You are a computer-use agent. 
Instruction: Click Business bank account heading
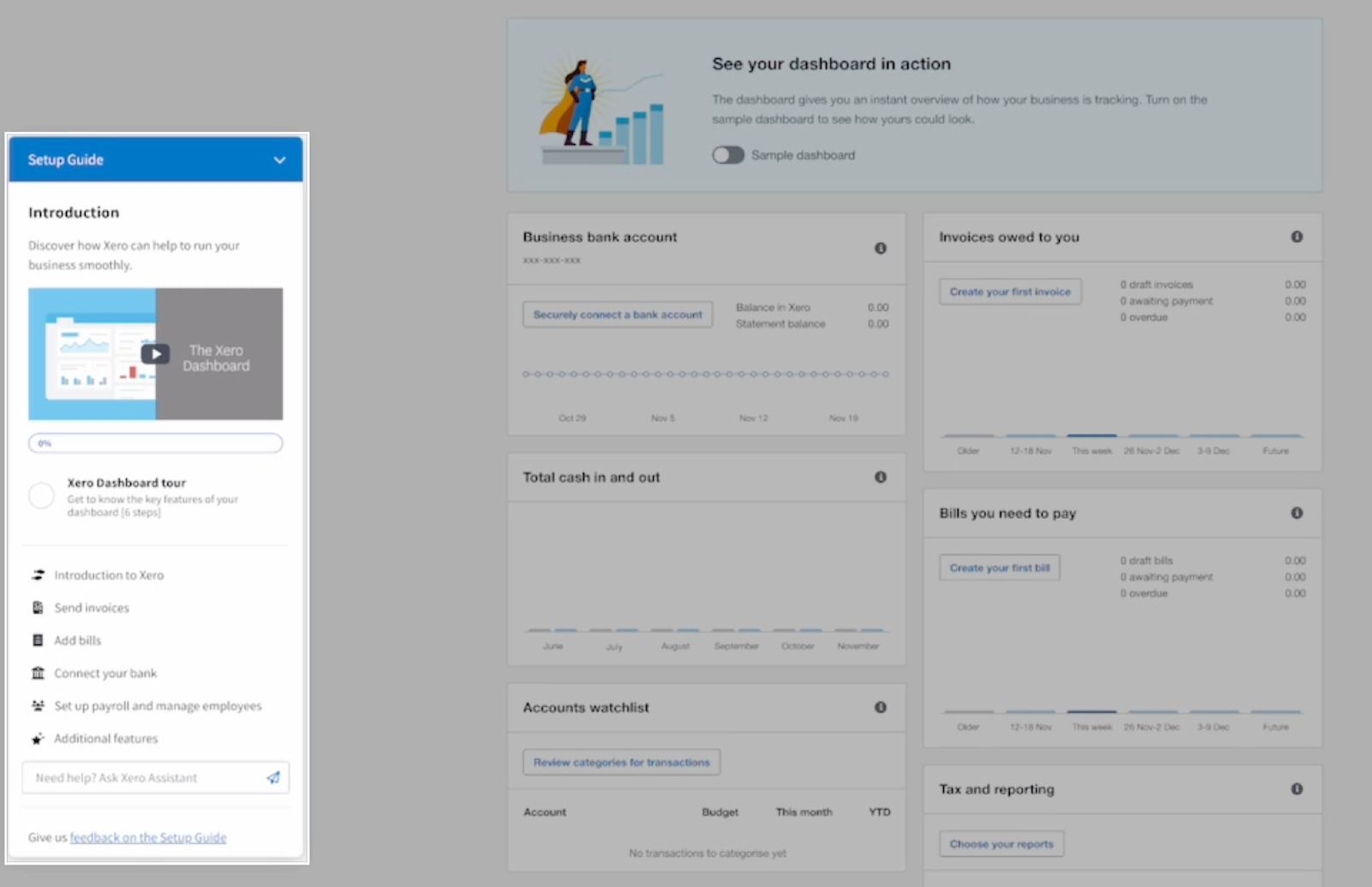coord(600,237)
